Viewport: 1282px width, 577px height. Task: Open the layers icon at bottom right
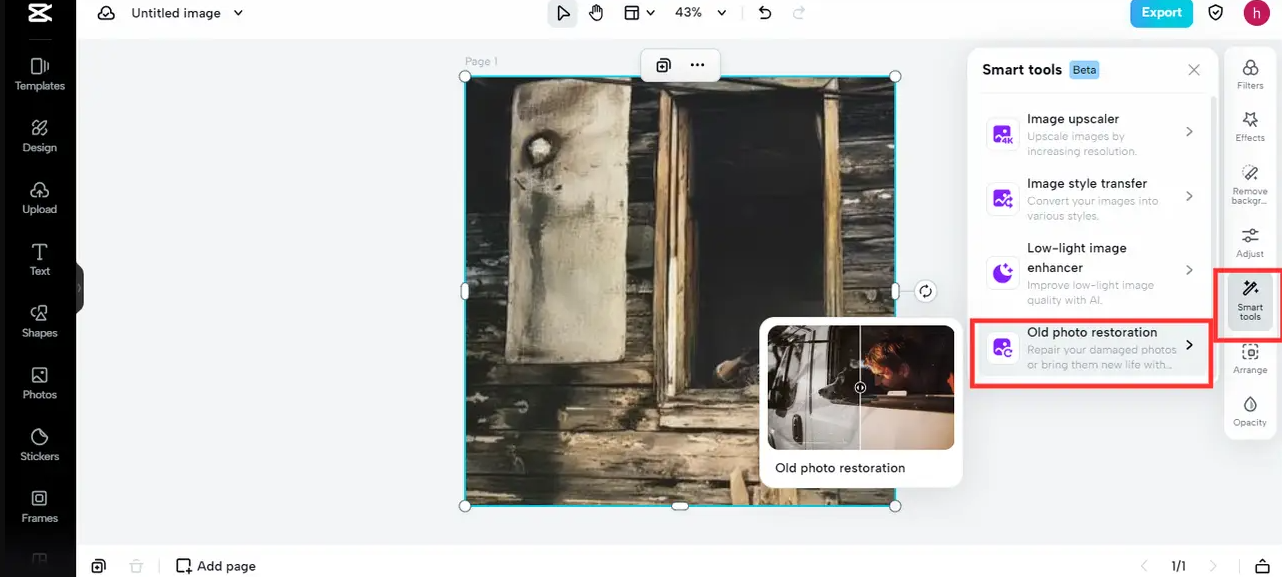[1262, 566]
